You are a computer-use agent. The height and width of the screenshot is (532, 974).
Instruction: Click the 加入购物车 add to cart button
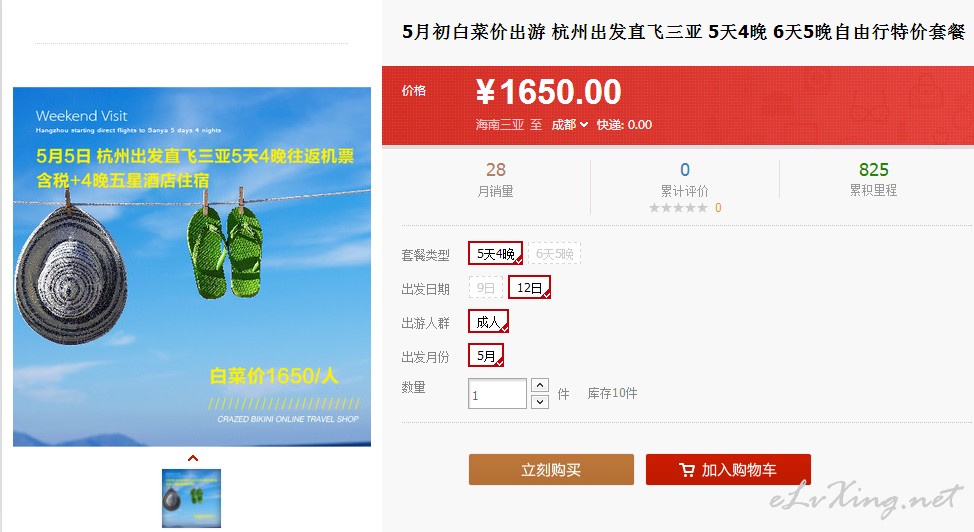(728, 470)
